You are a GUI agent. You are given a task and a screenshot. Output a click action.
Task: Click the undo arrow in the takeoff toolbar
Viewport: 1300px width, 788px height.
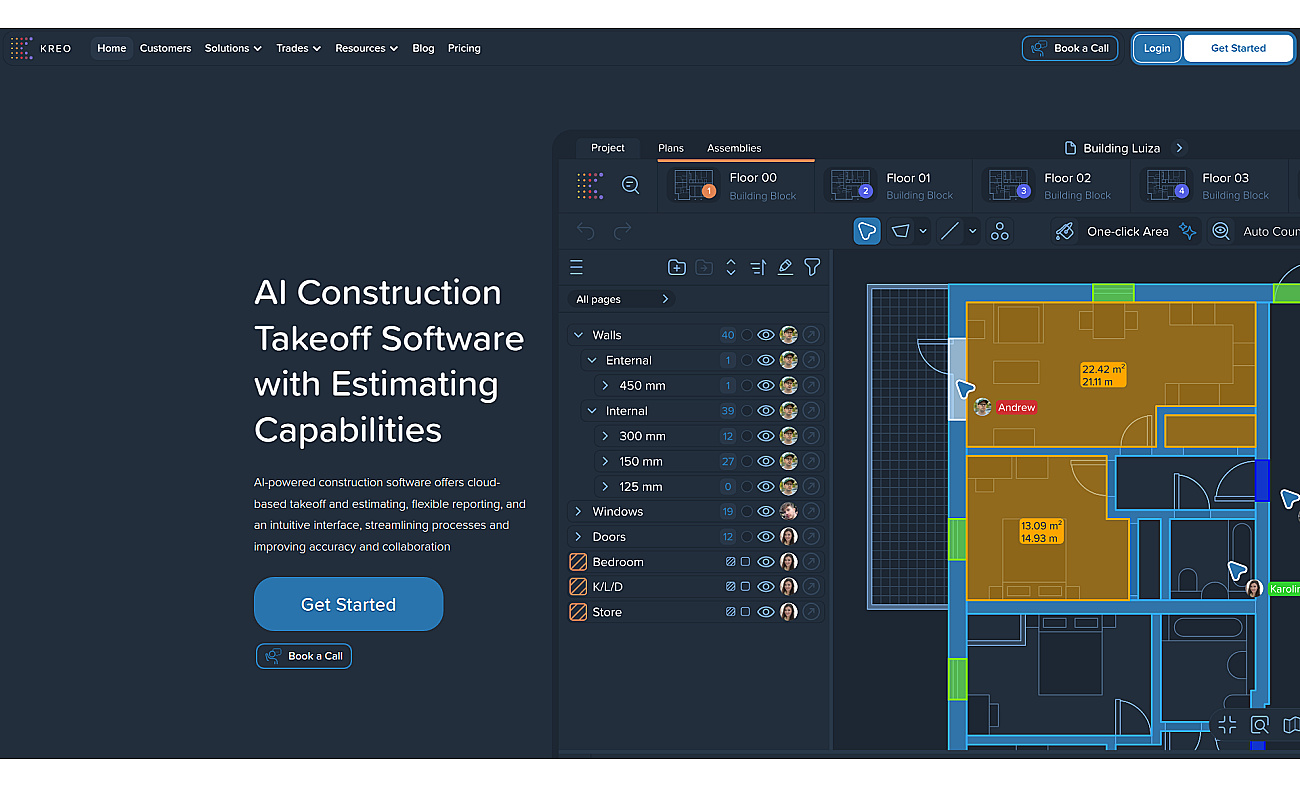[586, 231]
